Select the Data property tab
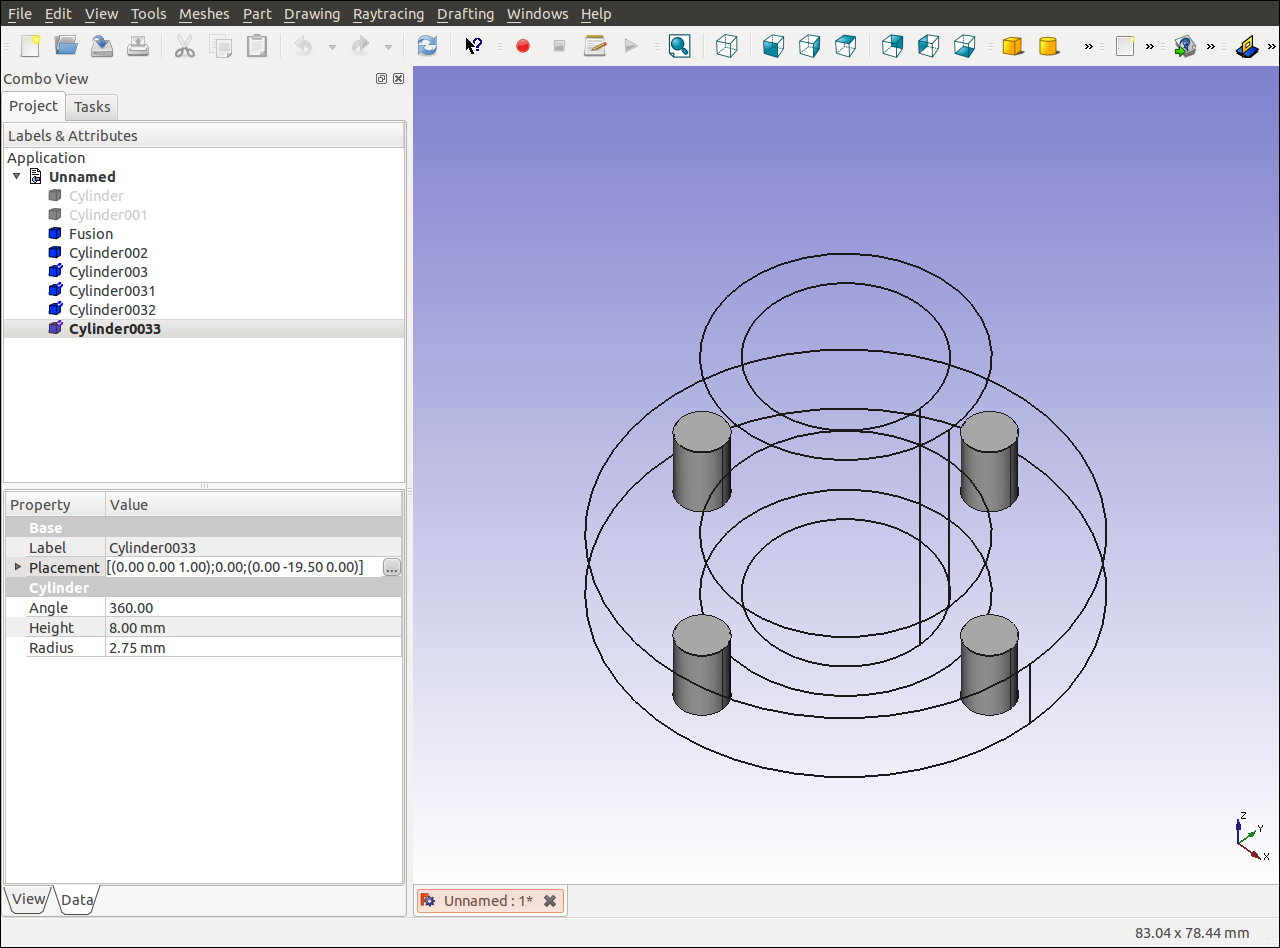1280x948 pixels. [77, 900]
